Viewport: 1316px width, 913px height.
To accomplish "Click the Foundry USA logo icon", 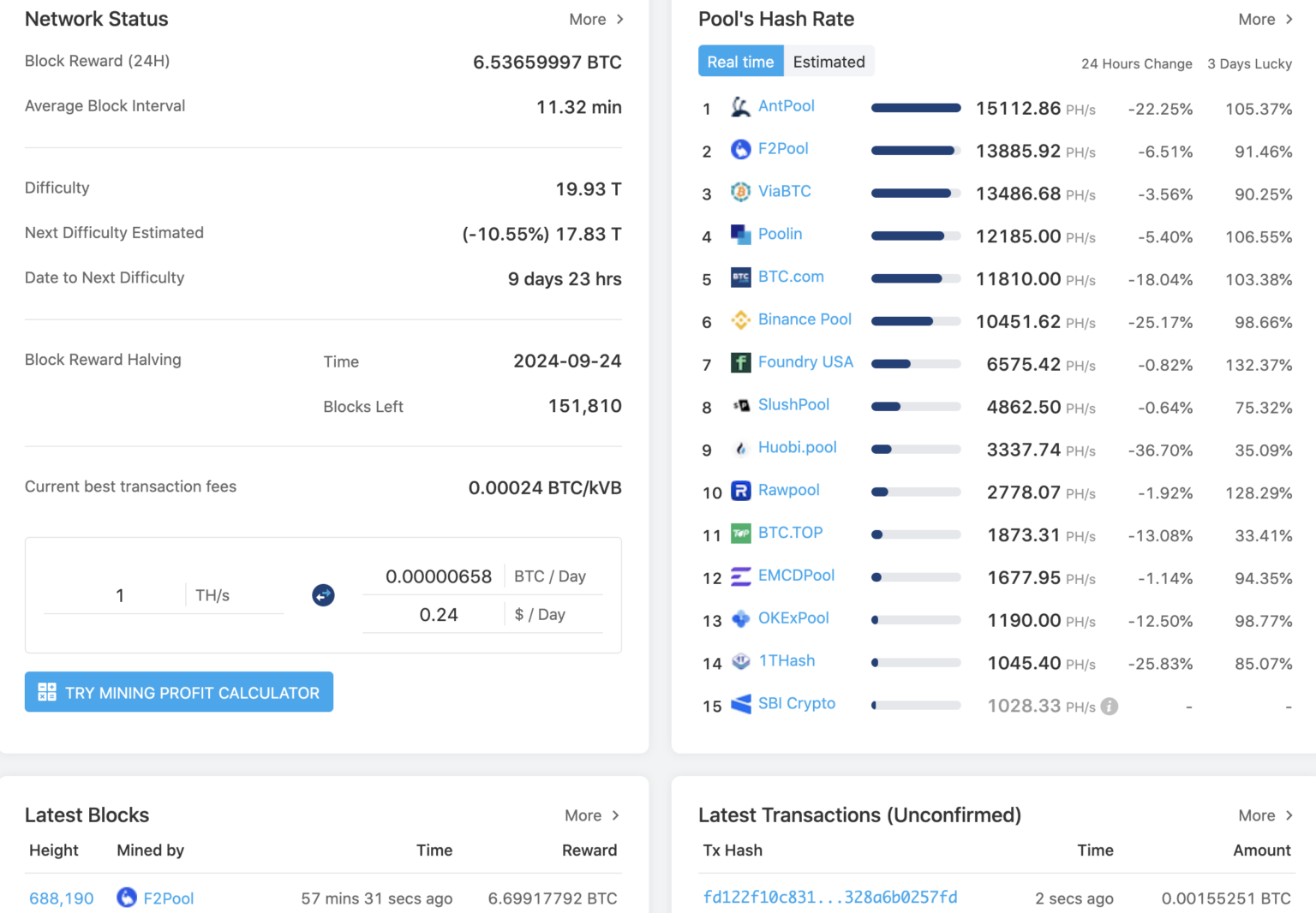I will (740, 363).
